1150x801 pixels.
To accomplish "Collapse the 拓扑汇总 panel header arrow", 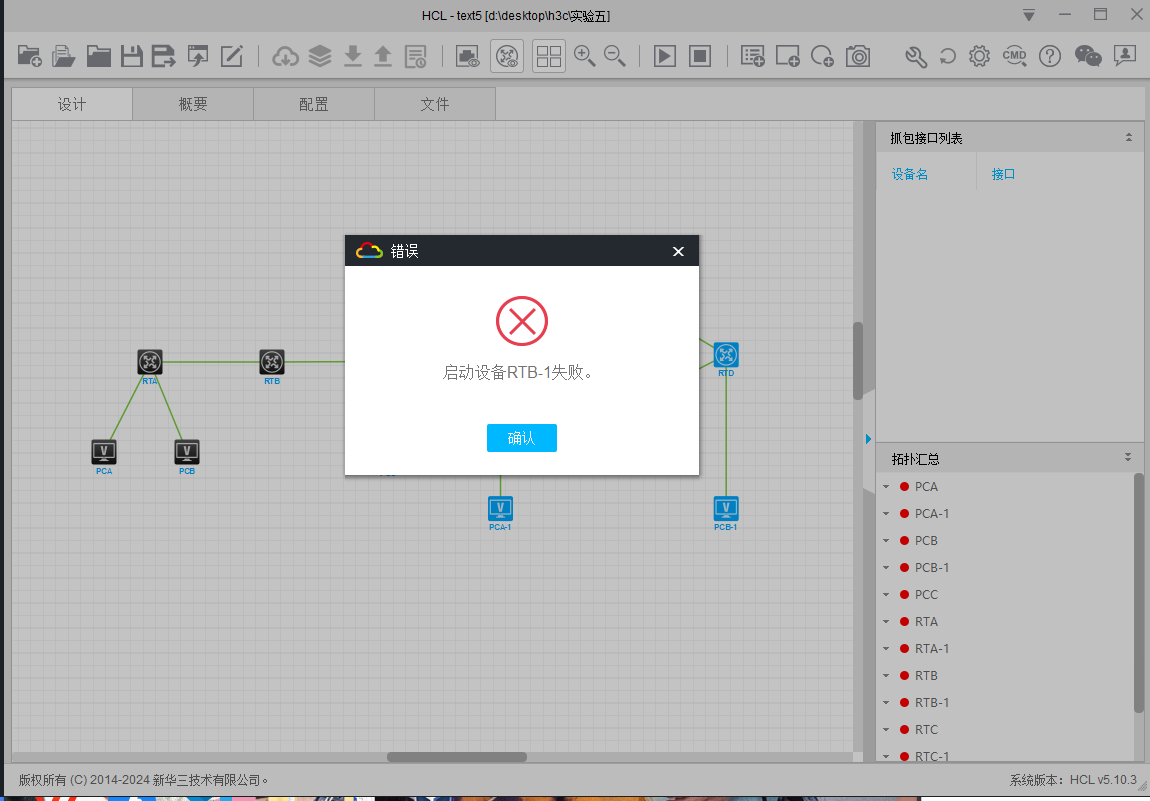I will (1128, 458).
